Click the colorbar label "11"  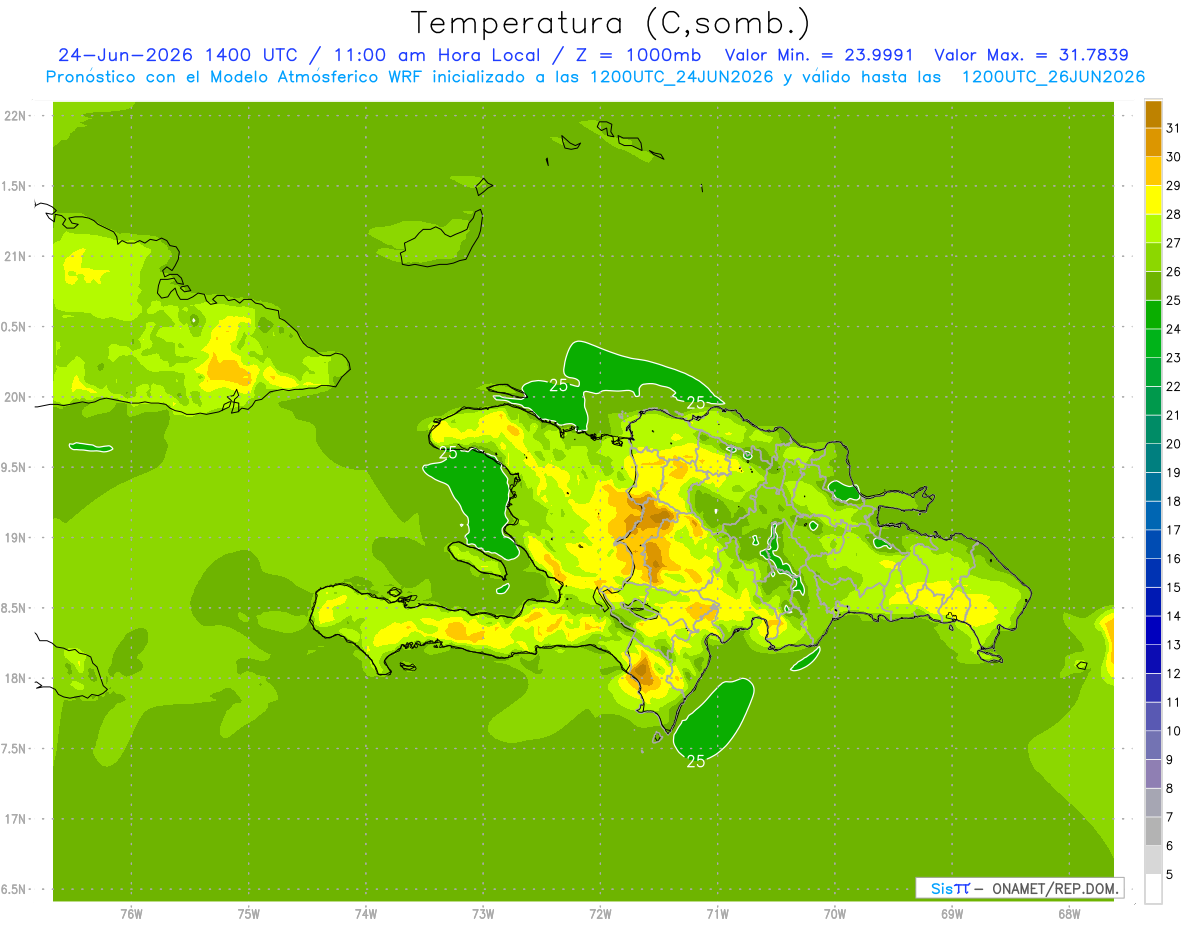point(1174,703)
